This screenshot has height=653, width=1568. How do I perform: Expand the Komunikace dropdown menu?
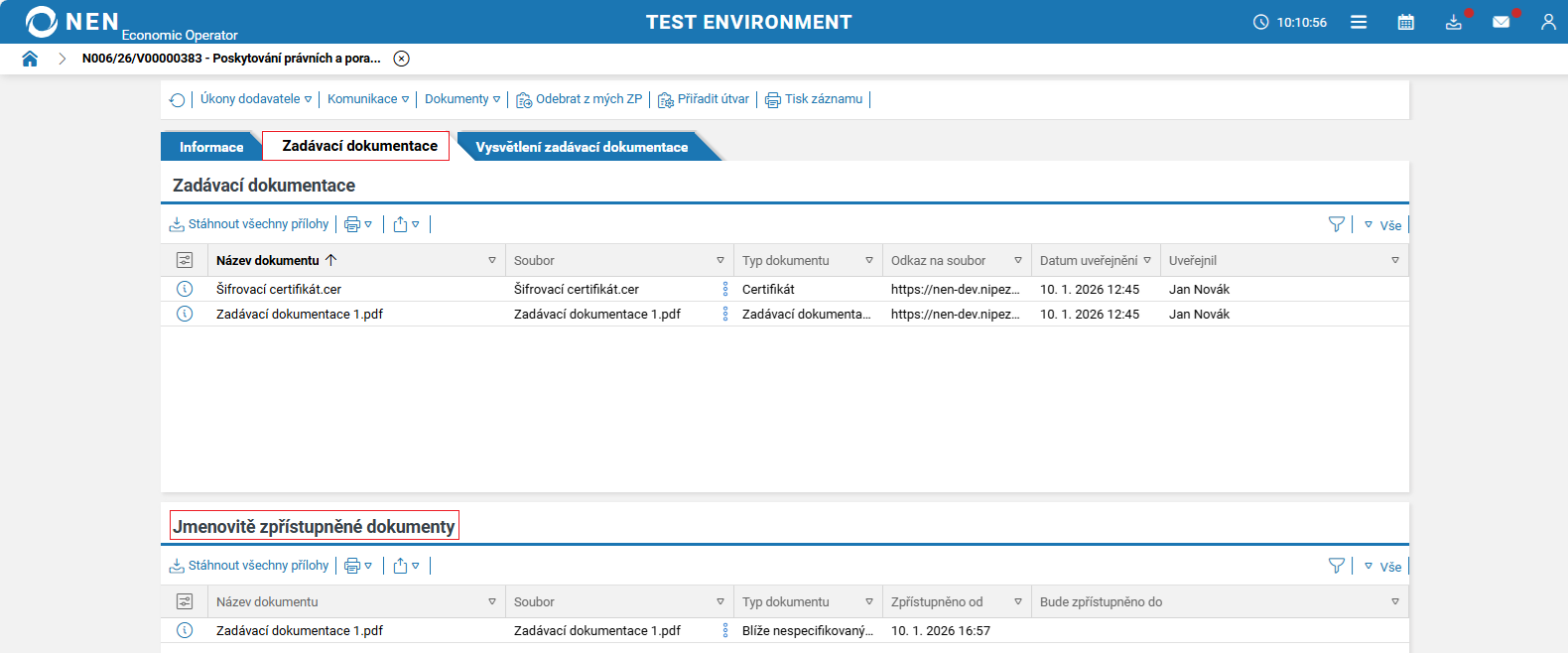tap(367, 99)
